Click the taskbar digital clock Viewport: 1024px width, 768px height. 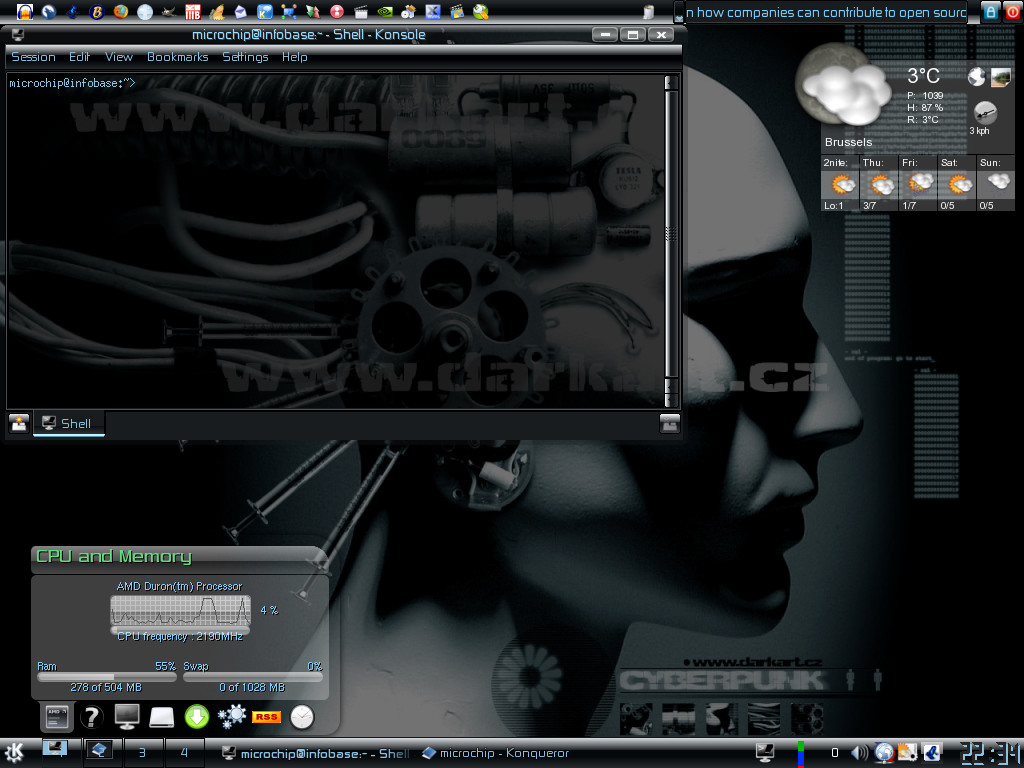pyautogui.click(x=989, y=753)
